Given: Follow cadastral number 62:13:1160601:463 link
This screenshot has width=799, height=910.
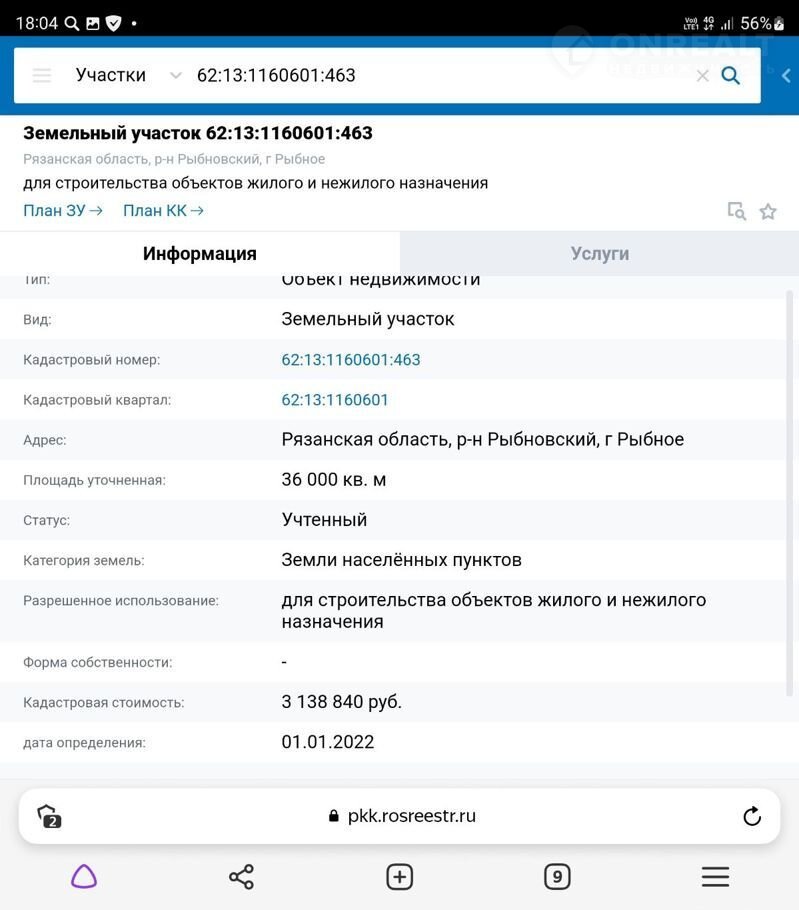Looking at the screenshot, I should click(x=351, y=360).
